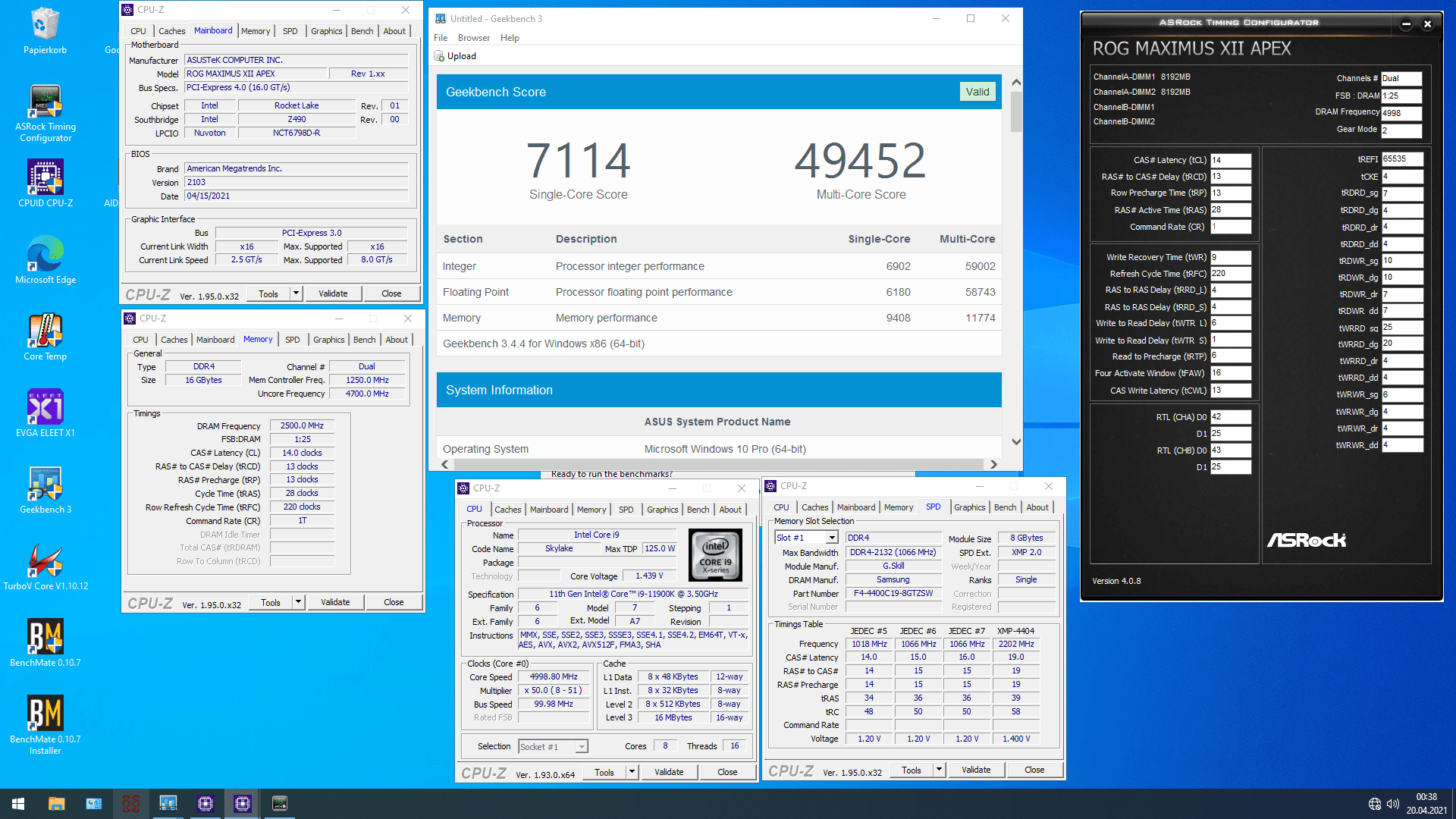This screenshot has width=1456, height=819.
Task: Open the Papierkorb recycle bin icon
Action: click(45, 30)
